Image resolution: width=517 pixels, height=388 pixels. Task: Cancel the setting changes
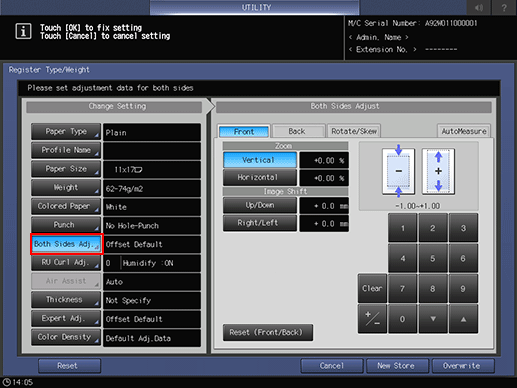[332, 366]
